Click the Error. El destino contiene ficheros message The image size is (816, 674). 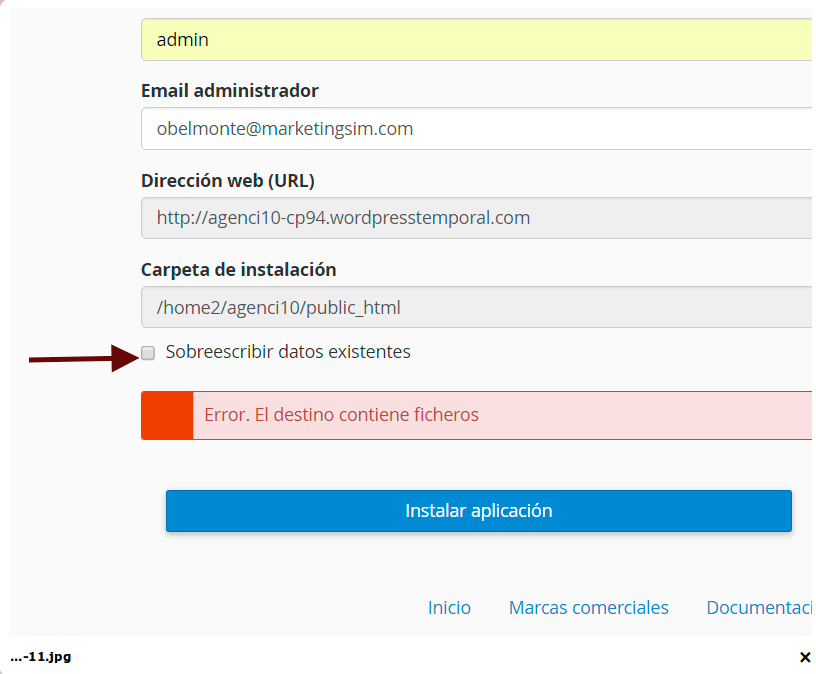[341, 415]
